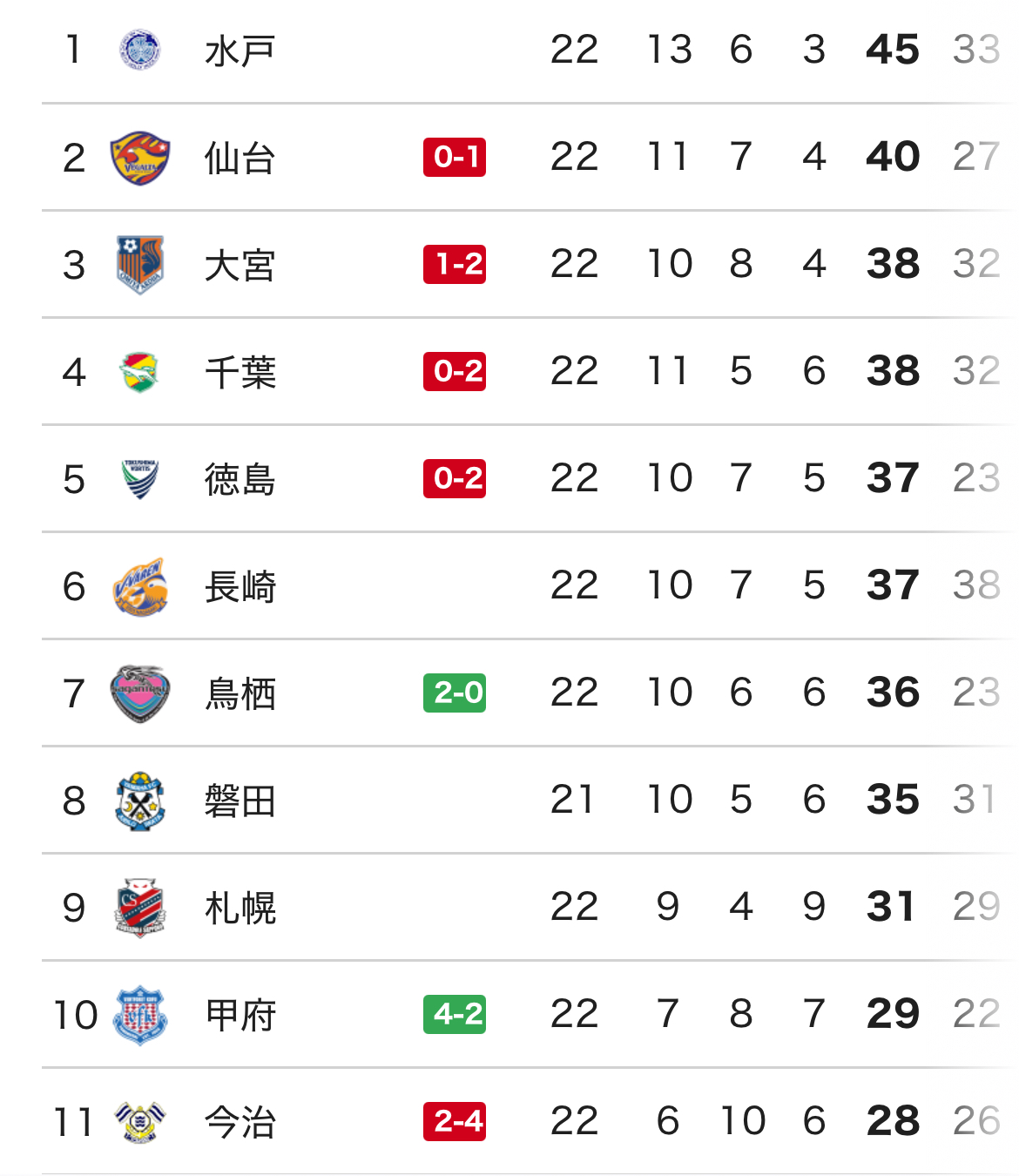This screenshot has width=1019, height=1176.
Task: Open the 水戸 team name link
Action: point(240,51)
